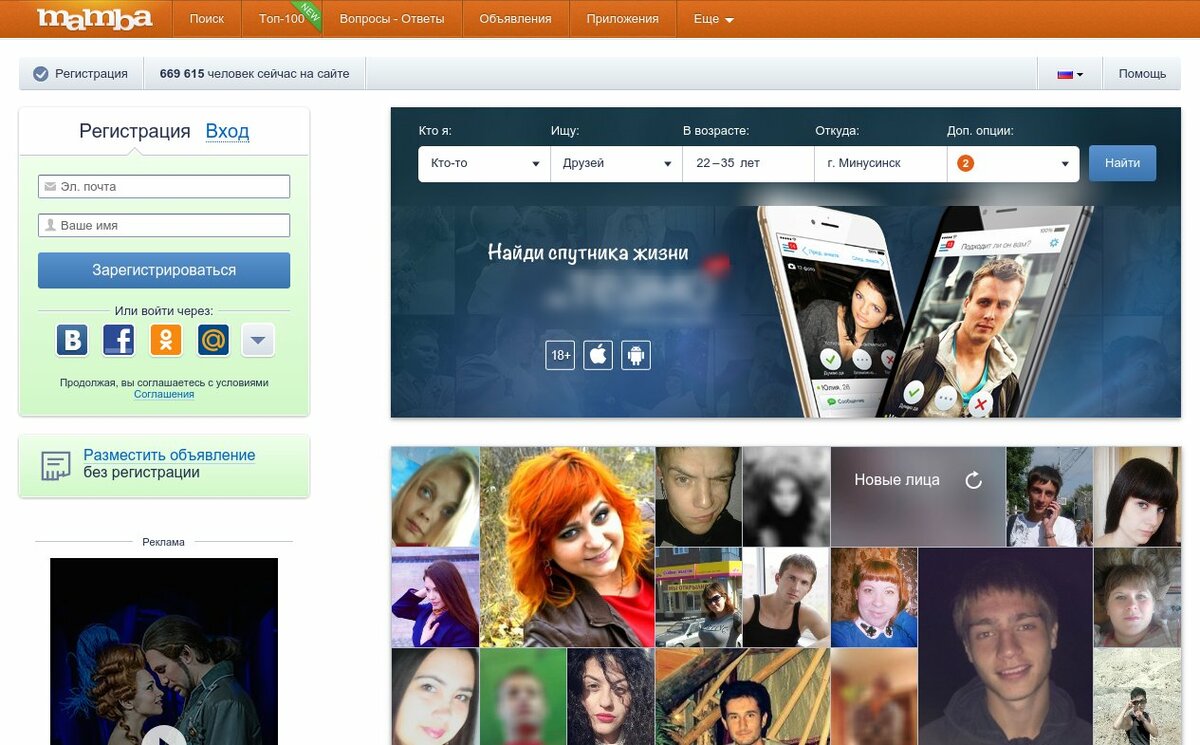Open the Топ-100 menu item
The image size is (1200, 745).
281,19
